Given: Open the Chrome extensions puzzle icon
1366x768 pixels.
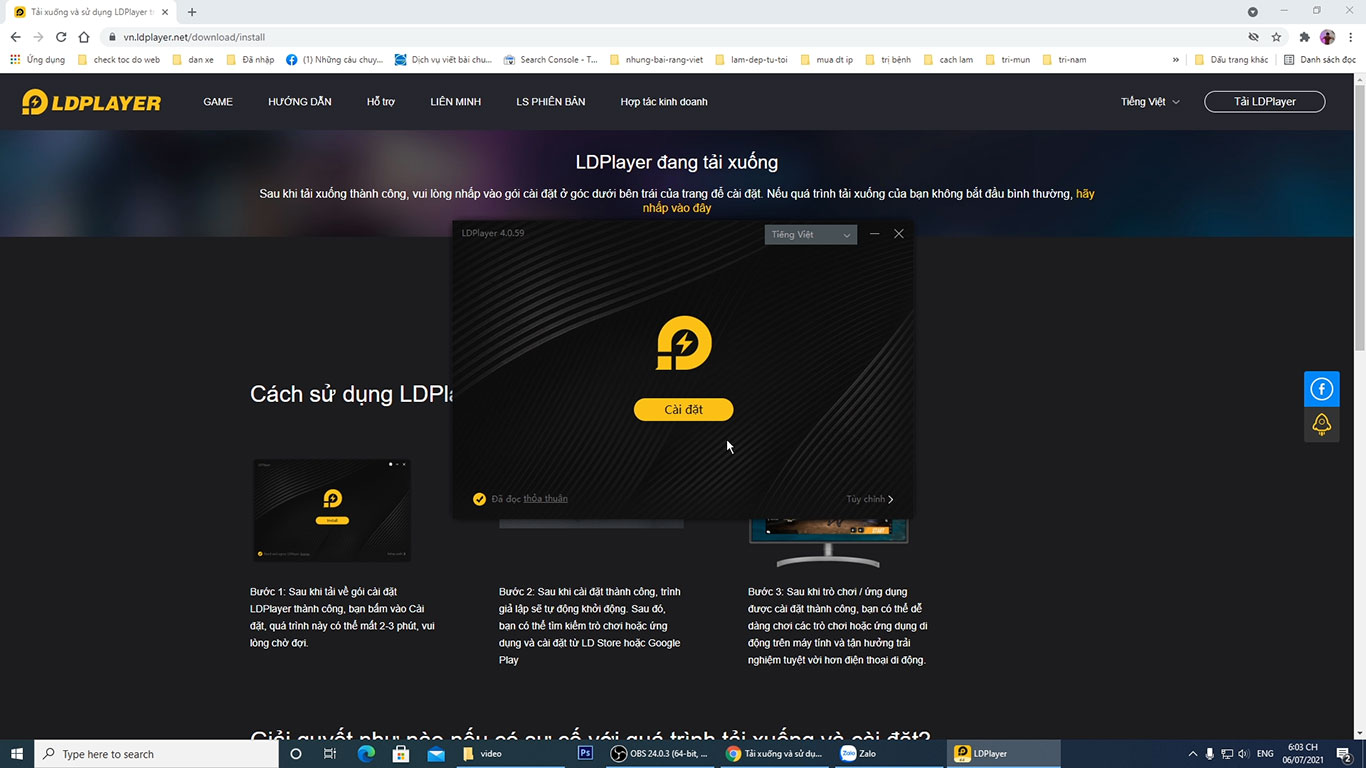Looking at the screenshot, I should coord(1304,37).
